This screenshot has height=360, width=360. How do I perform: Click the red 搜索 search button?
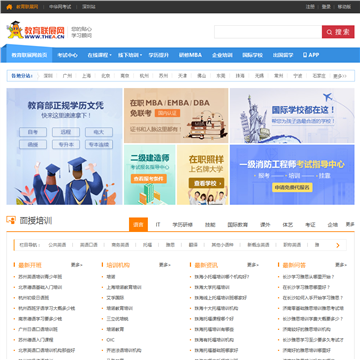(338, 32)
